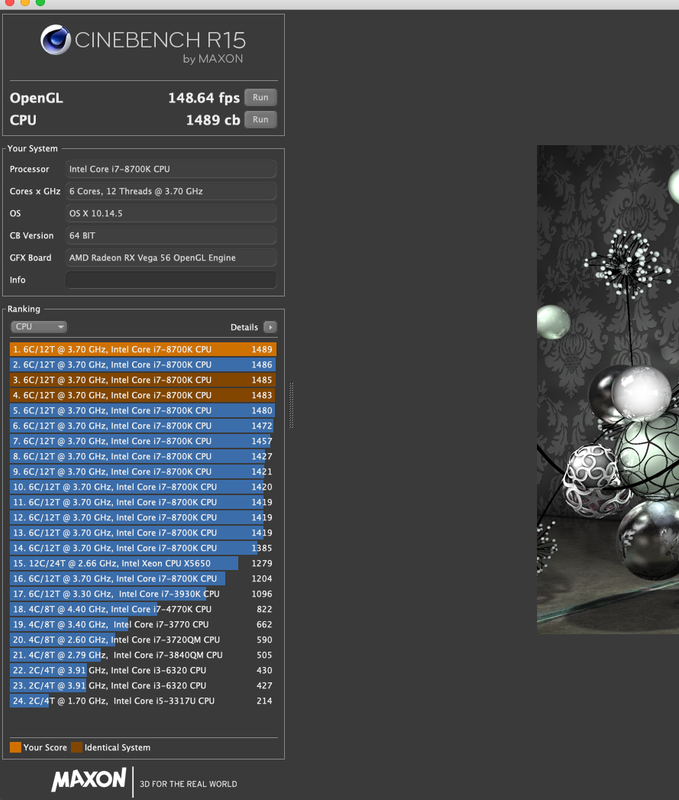The image size is (679, 800).
Task: Select the i3-6320 row scoring 430
Action: pyautogui.click(x=143, y=671)
